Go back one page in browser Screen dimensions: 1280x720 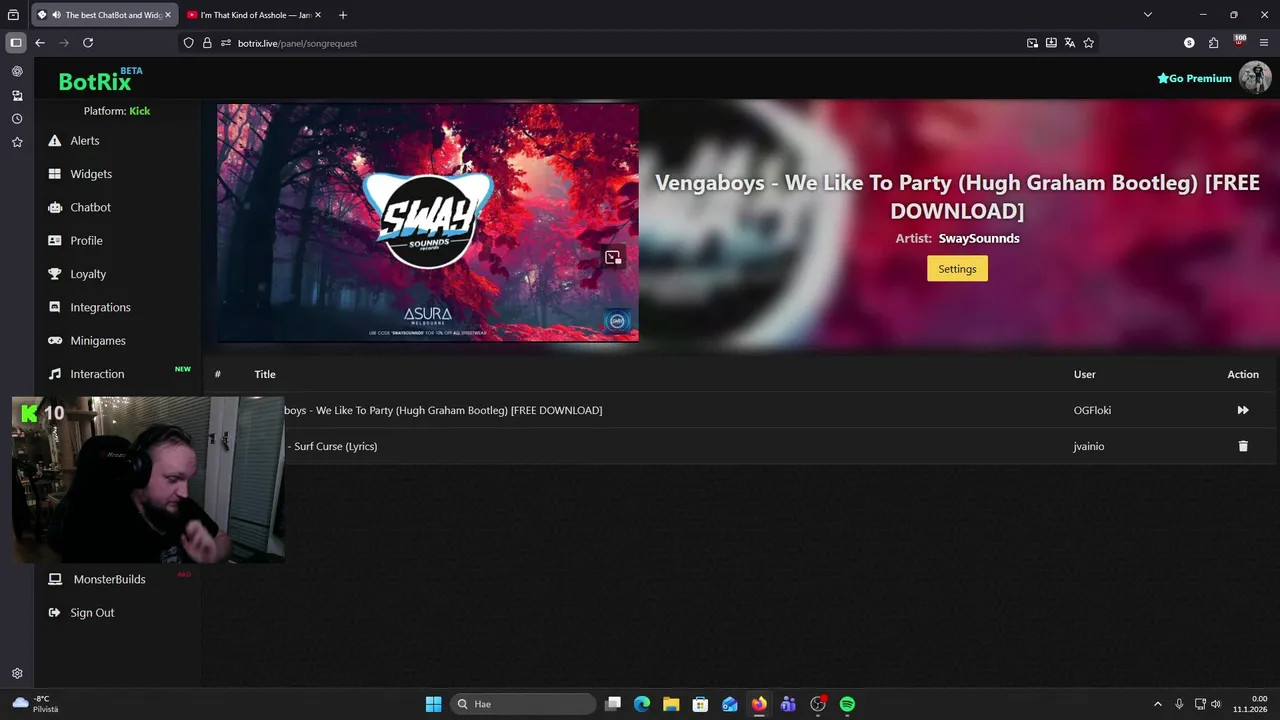point(40,43)
